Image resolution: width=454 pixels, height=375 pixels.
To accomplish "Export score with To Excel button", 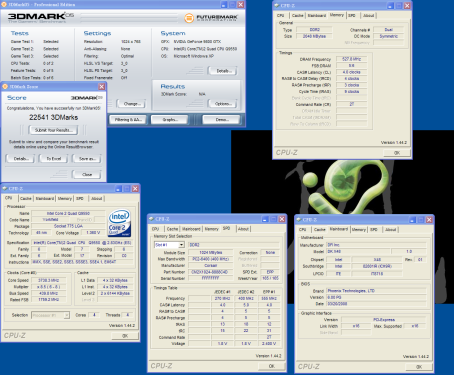I will click(54, 159).
